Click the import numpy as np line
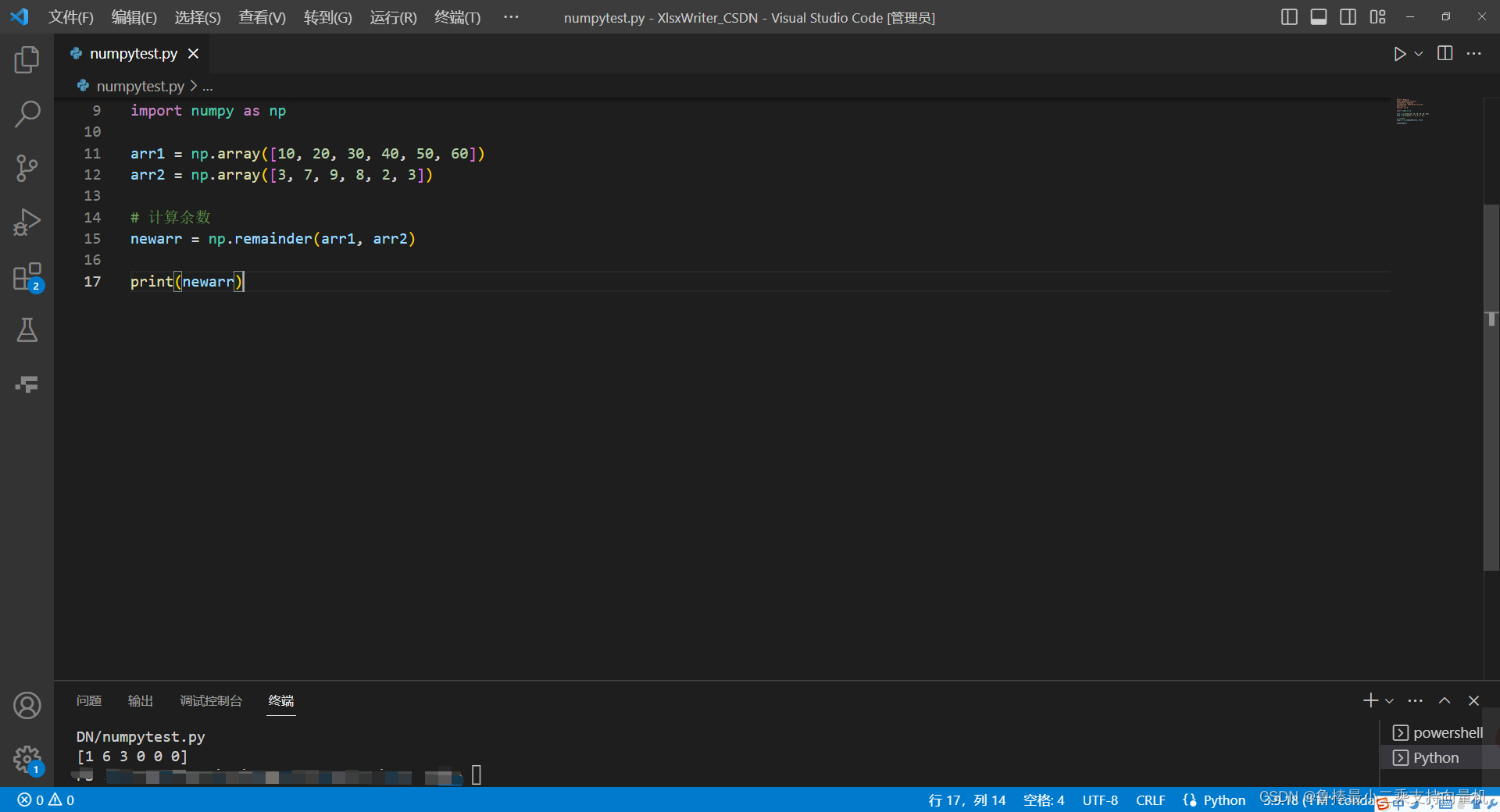The image size is (1500, 812). (208, 111)
